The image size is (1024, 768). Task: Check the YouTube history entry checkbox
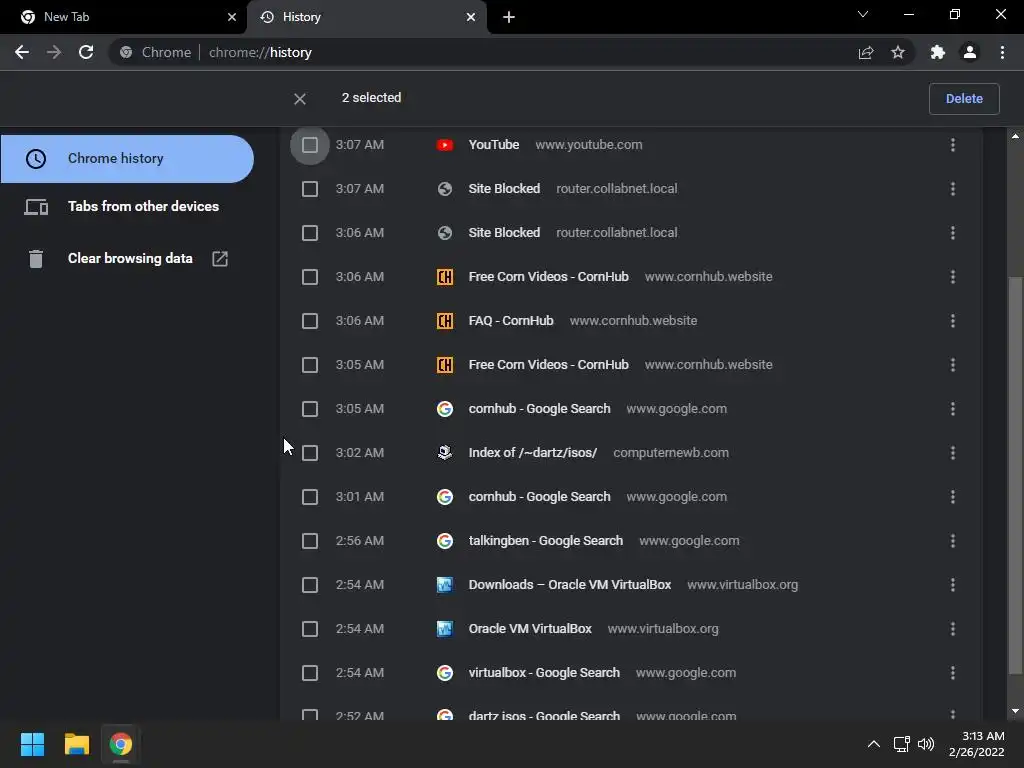click(310, 145)
